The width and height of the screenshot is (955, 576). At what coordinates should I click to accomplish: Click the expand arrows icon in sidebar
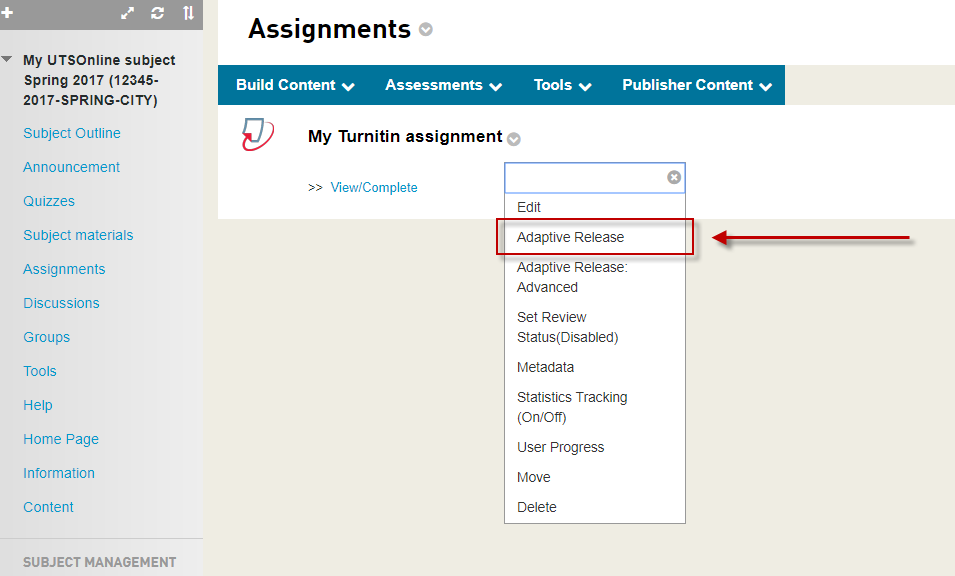click(x=127, y=13)
